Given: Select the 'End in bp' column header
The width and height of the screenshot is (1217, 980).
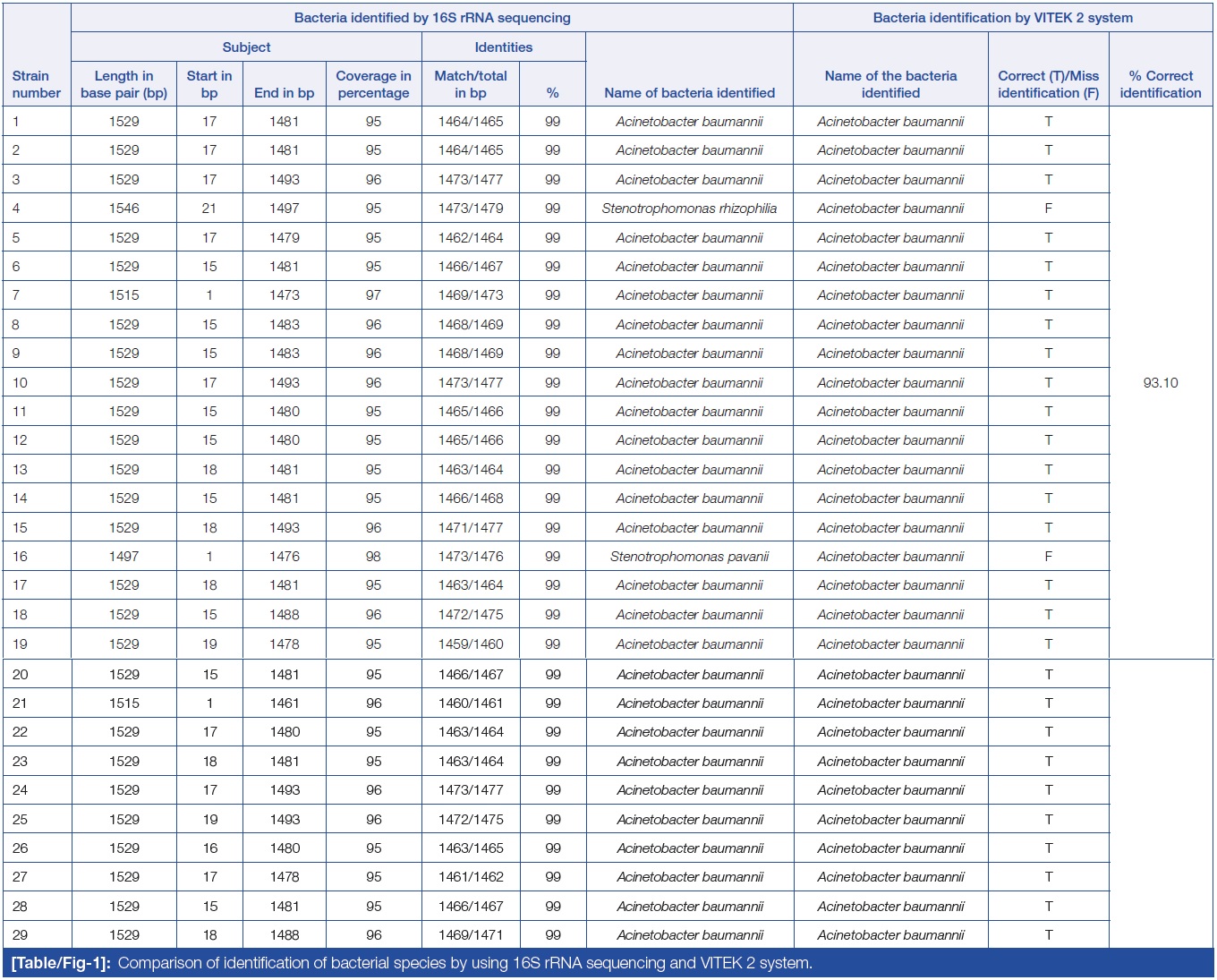Looking at the screenshot, I should (x=284, y=93).
